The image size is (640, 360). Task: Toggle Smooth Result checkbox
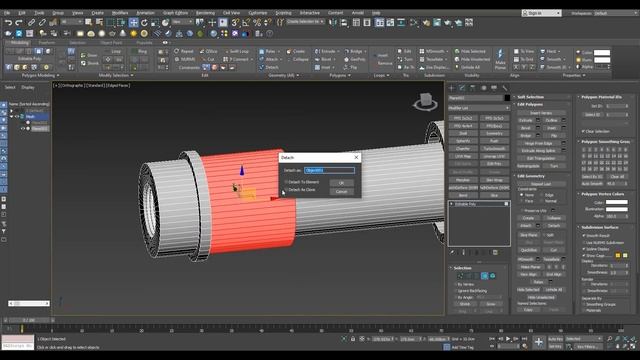(584, 236)
